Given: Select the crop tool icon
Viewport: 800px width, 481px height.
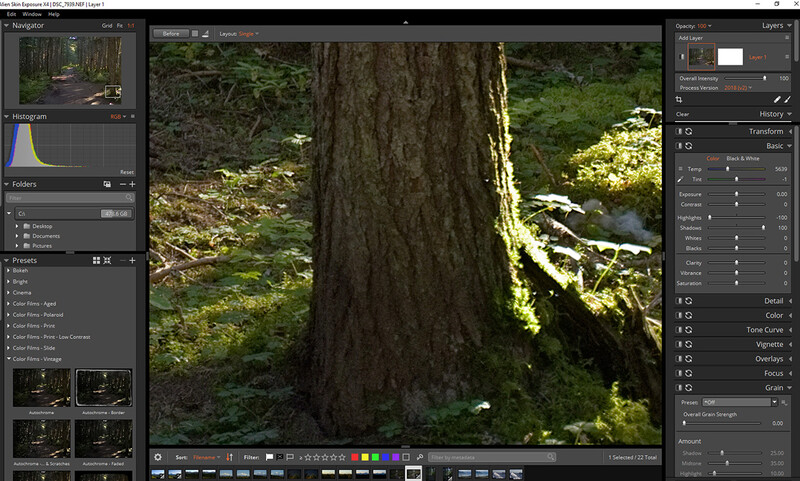Looking at the screenshot, I should click(679, 99).
